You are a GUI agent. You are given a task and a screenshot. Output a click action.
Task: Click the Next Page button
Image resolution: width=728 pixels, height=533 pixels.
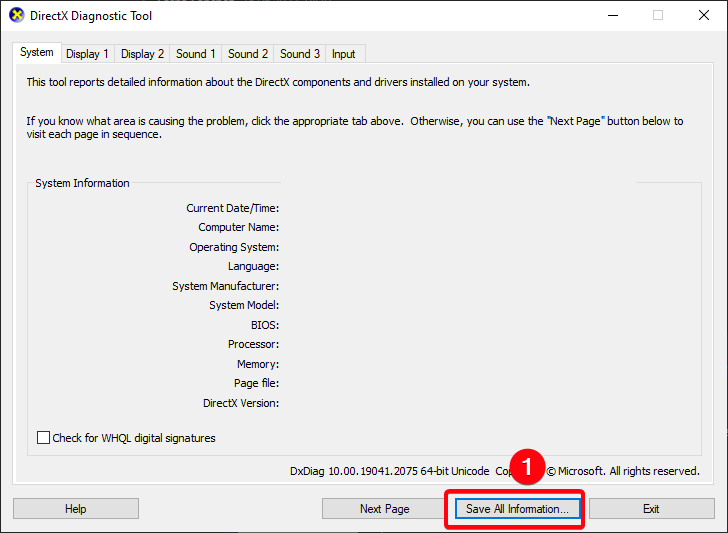pos(384,509)
